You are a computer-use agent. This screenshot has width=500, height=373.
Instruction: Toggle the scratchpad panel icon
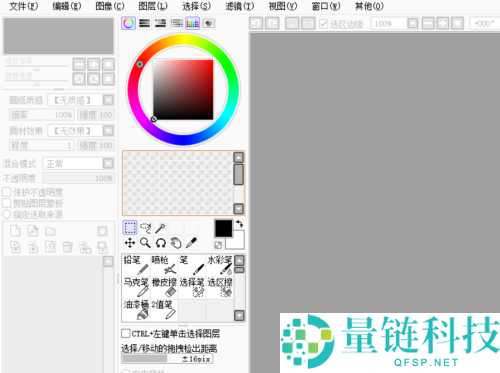coord(209,23)
